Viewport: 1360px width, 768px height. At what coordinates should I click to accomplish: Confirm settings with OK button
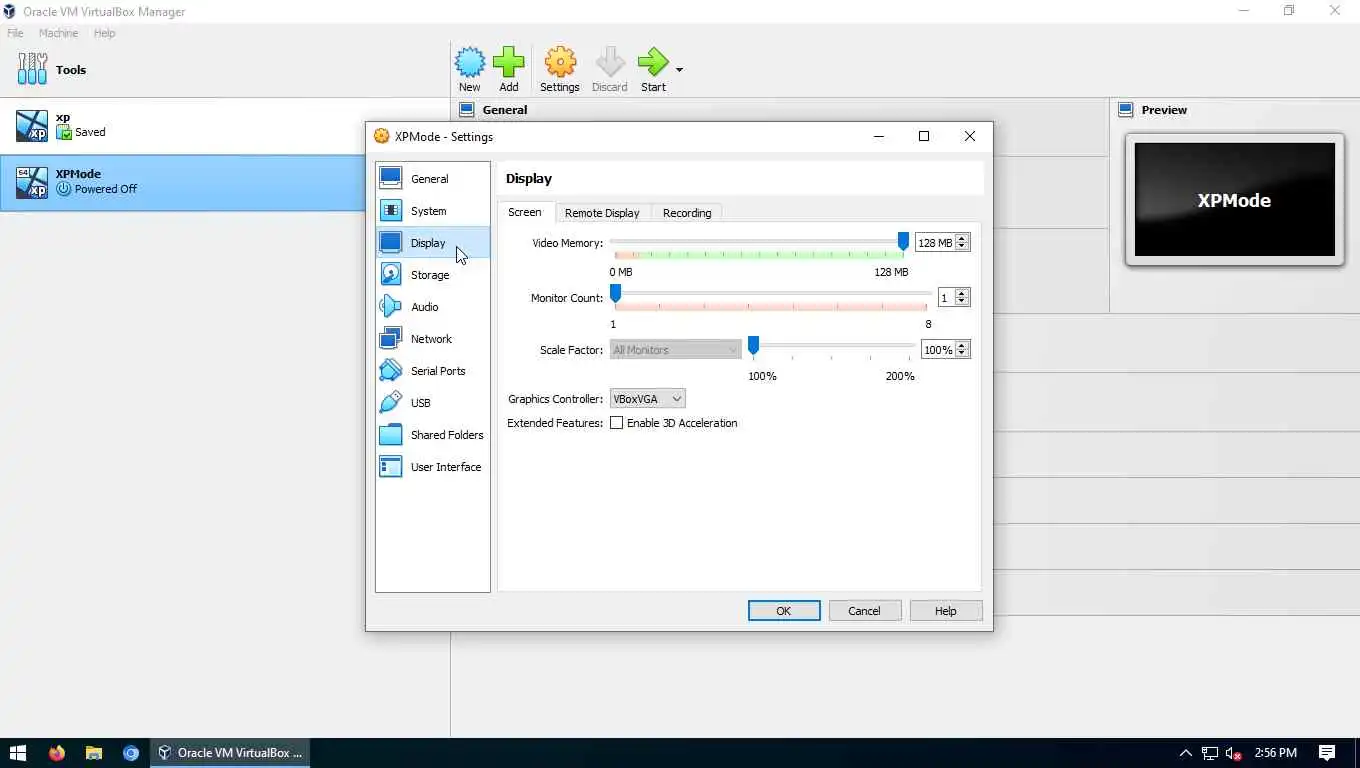[x=784, y=611]
